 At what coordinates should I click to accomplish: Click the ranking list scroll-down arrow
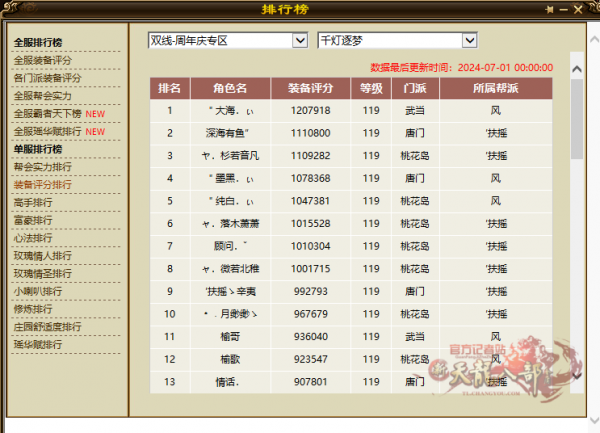click(x=577, y=376)
